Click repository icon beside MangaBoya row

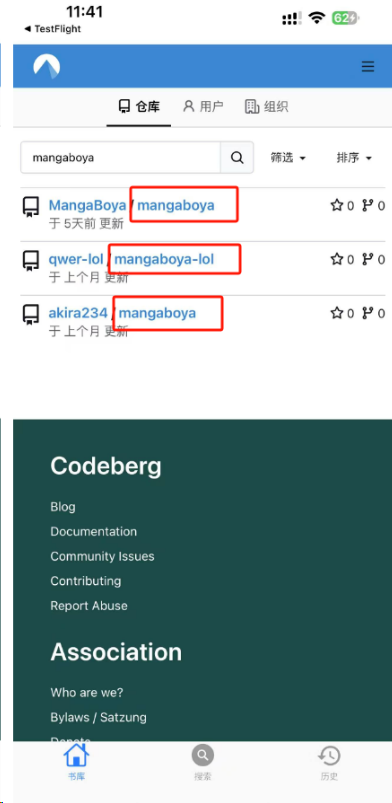point(31,206)
